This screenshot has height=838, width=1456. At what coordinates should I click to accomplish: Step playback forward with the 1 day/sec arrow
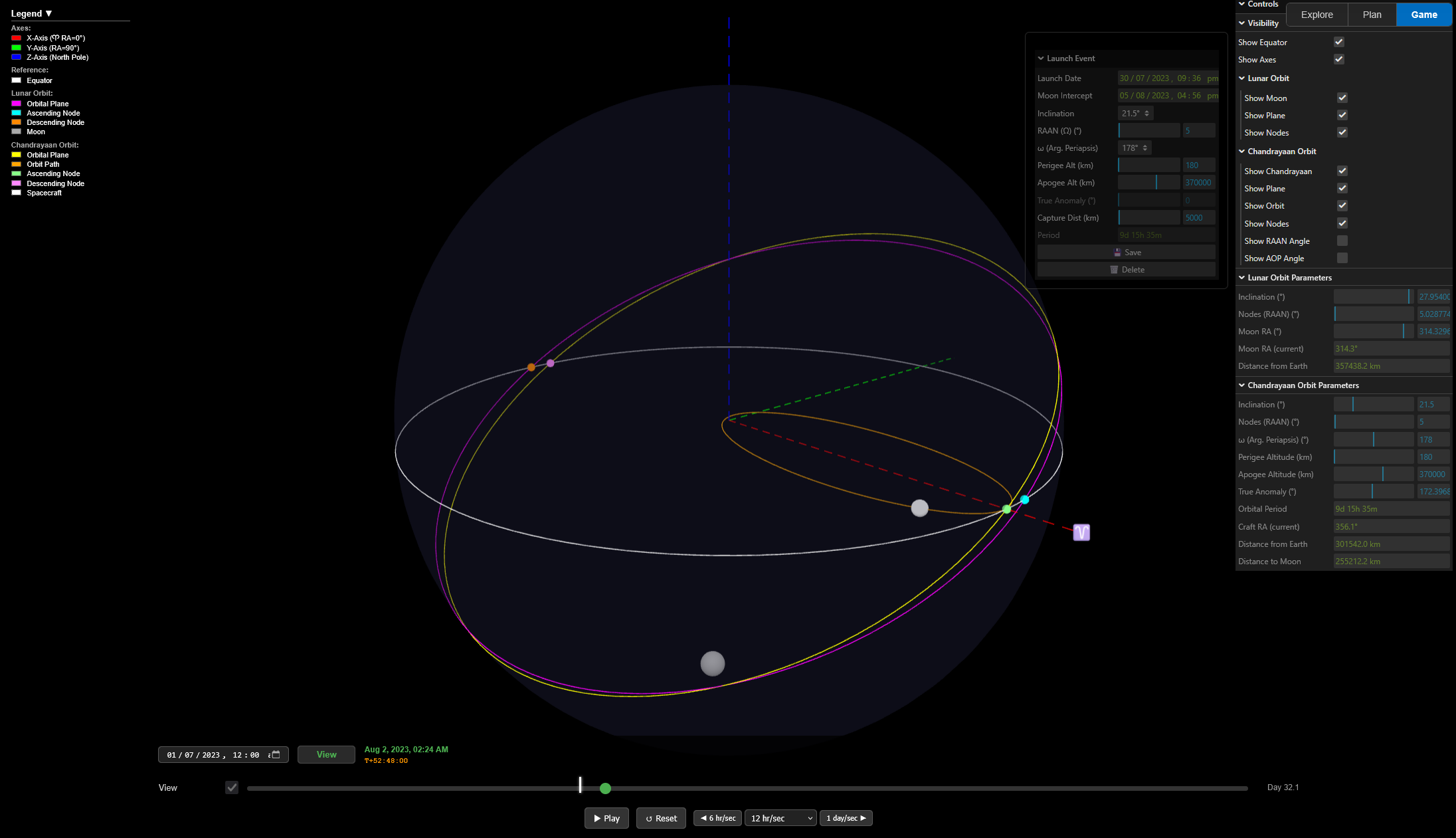coord(846,818)
